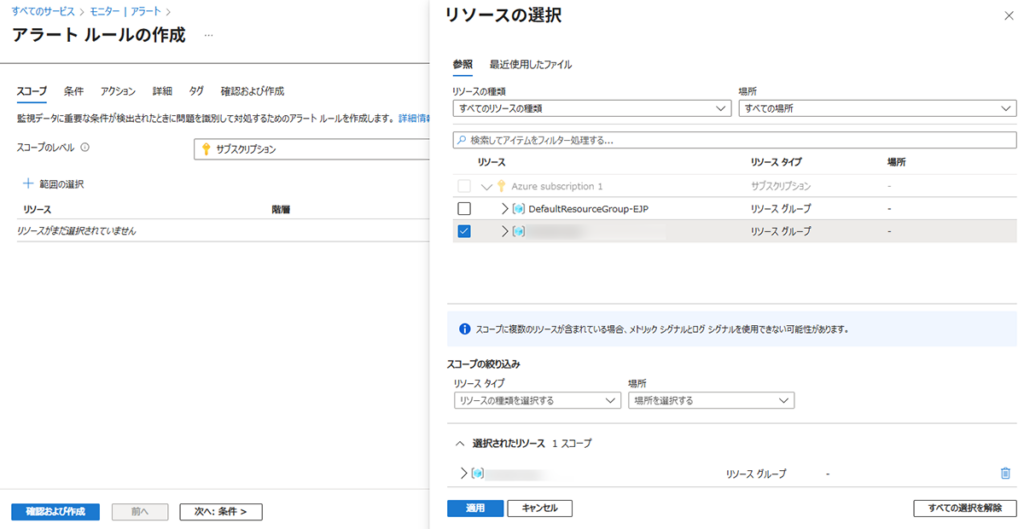Close the リソースの選択 panel
The image size is (1024, 529).
coord(1007,16)
